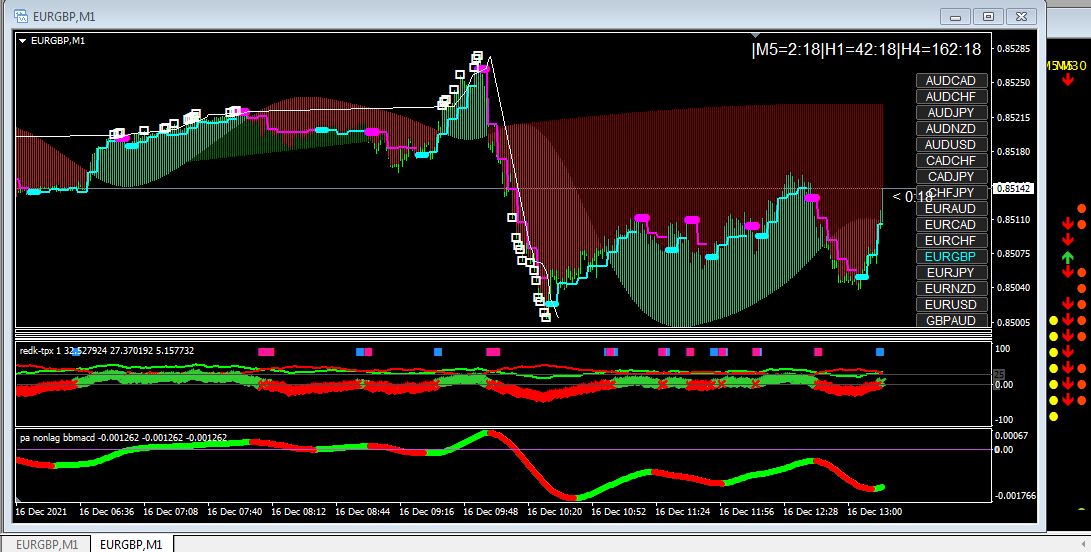
Task: Click the green up arrow signal on right
Action: 1068,257
